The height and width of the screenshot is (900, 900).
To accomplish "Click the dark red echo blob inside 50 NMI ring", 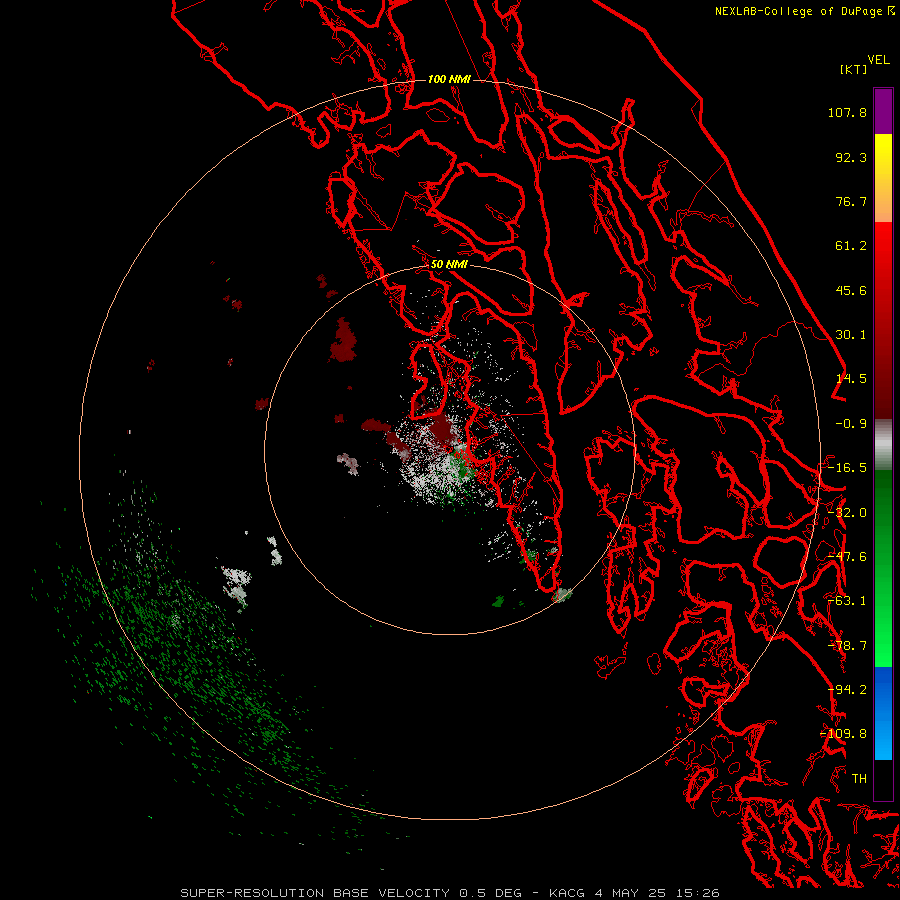I will (343, 340).
